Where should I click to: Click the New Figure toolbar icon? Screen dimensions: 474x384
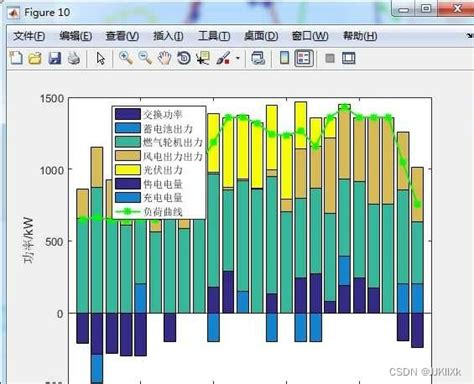tap(16, 58)
